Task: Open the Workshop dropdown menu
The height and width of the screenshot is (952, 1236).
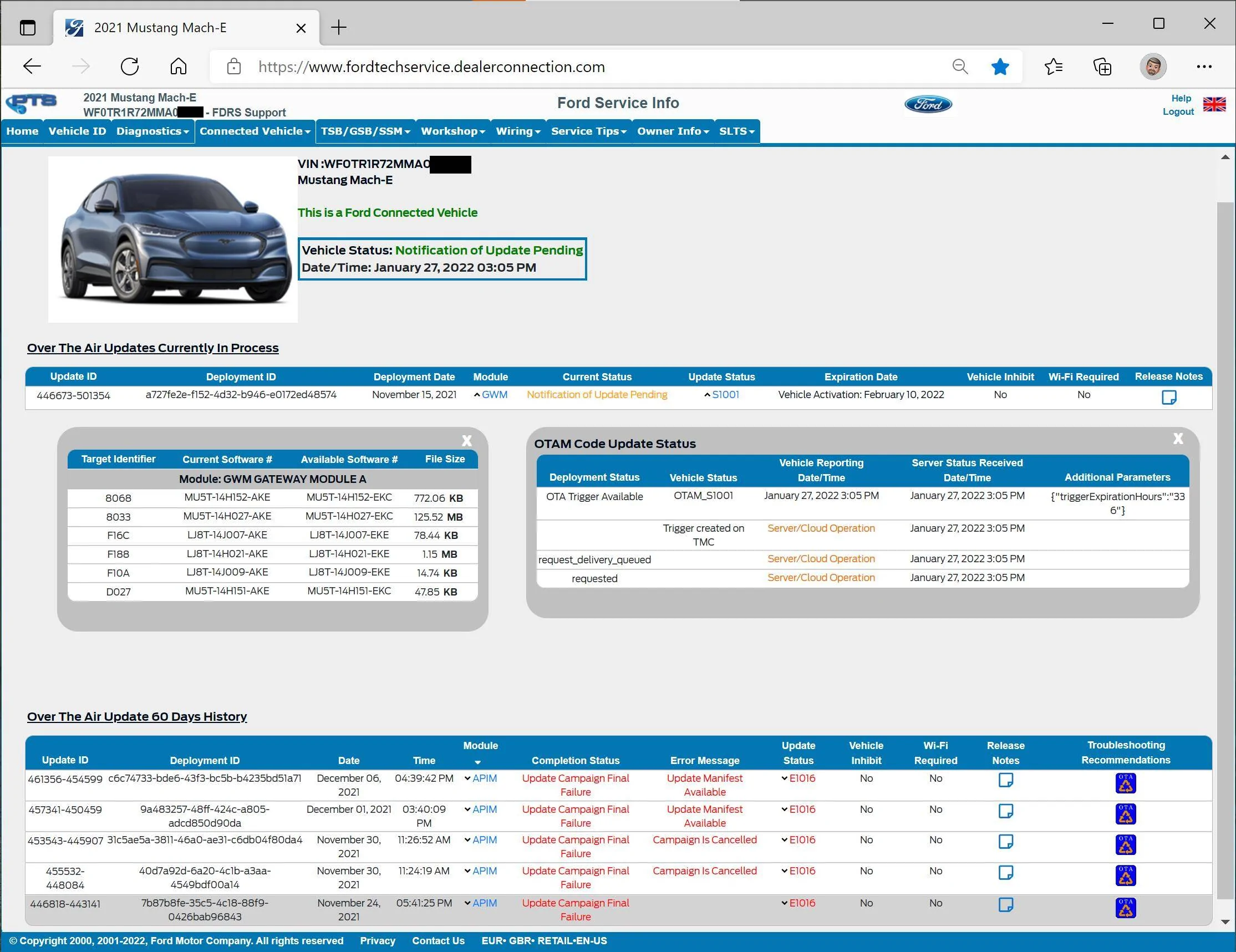Action: (452, 131)
